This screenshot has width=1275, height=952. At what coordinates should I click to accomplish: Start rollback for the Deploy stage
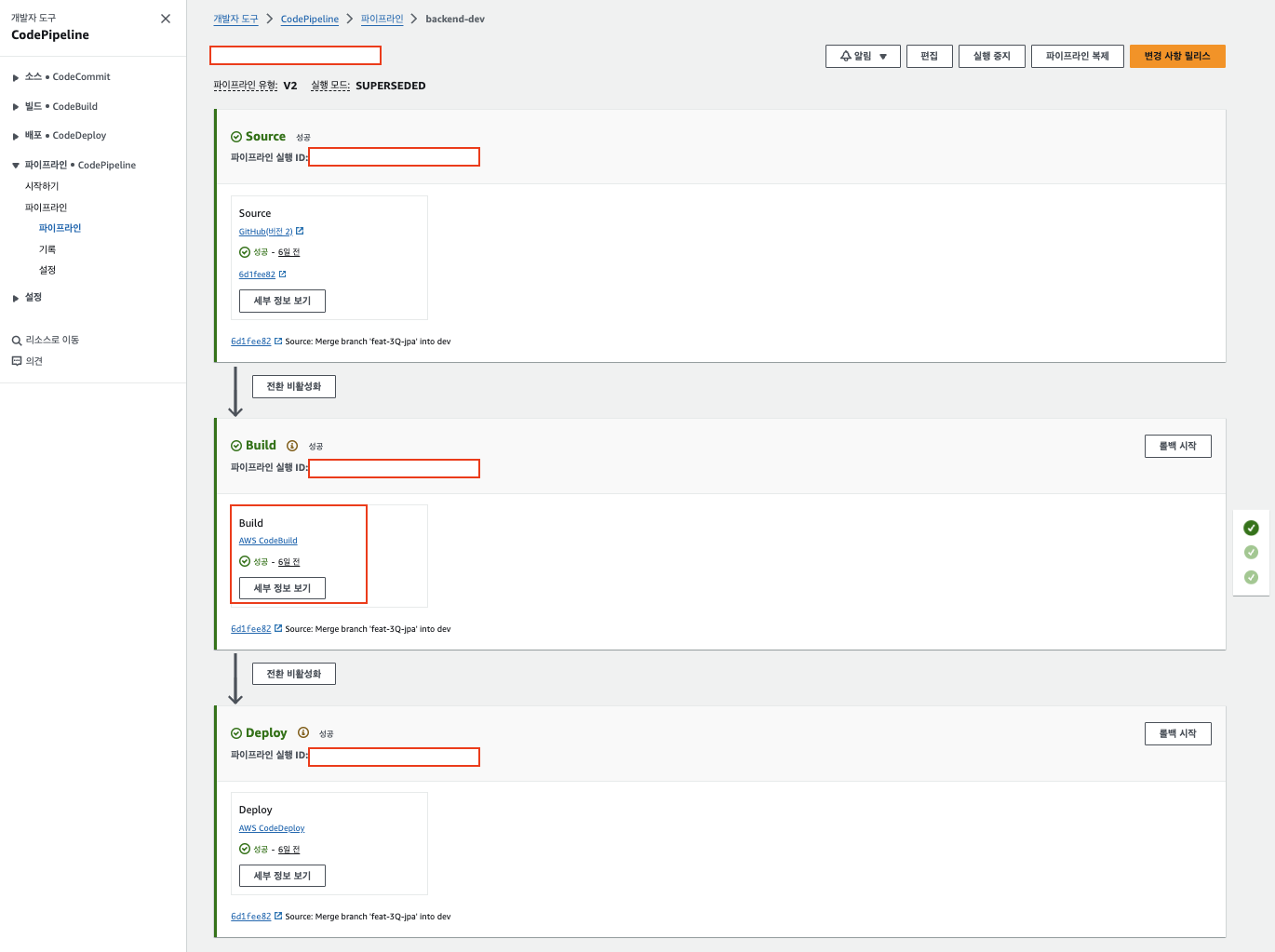point(1178,734)
